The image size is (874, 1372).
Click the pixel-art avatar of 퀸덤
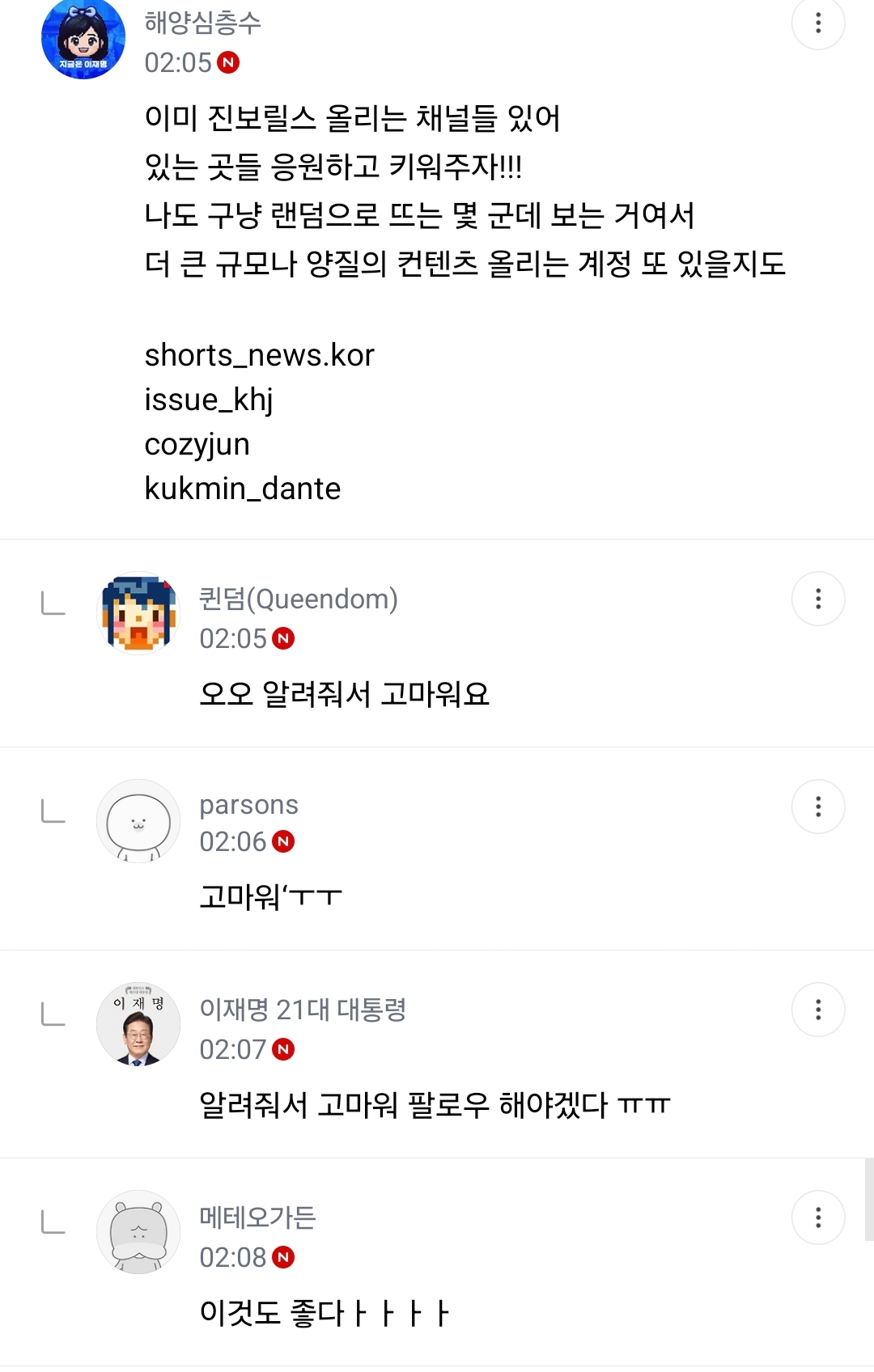pos(138,613)
